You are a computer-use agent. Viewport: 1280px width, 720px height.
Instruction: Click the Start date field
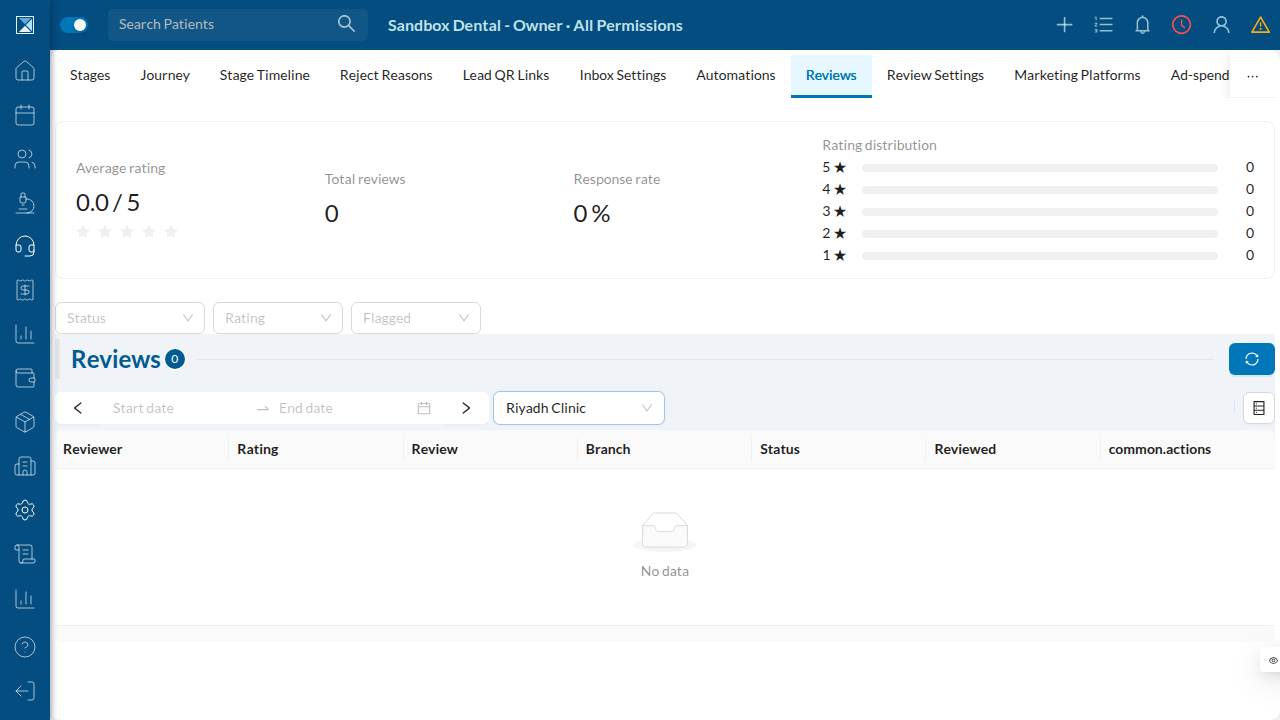pyautogui.click(x=175, y=408)
